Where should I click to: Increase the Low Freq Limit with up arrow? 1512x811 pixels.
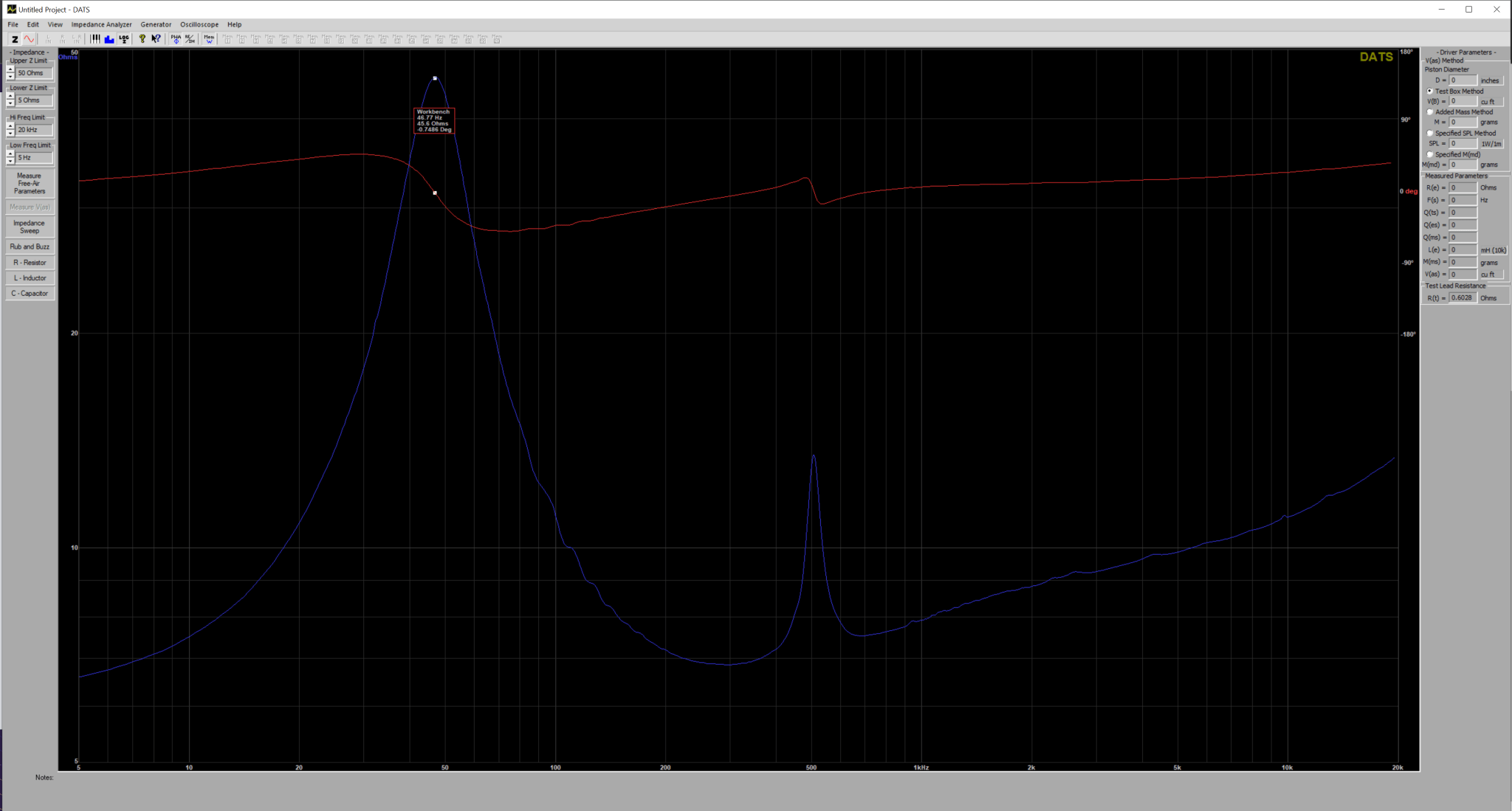10,154
